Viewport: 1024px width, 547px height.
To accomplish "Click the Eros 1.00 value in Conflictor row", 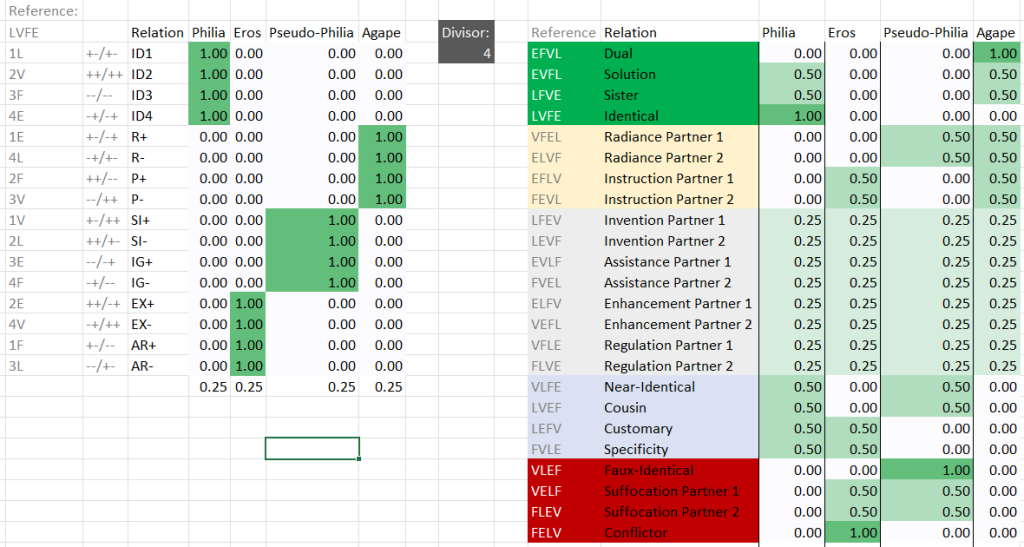I will pyautogui.click(x=852, y=533).
